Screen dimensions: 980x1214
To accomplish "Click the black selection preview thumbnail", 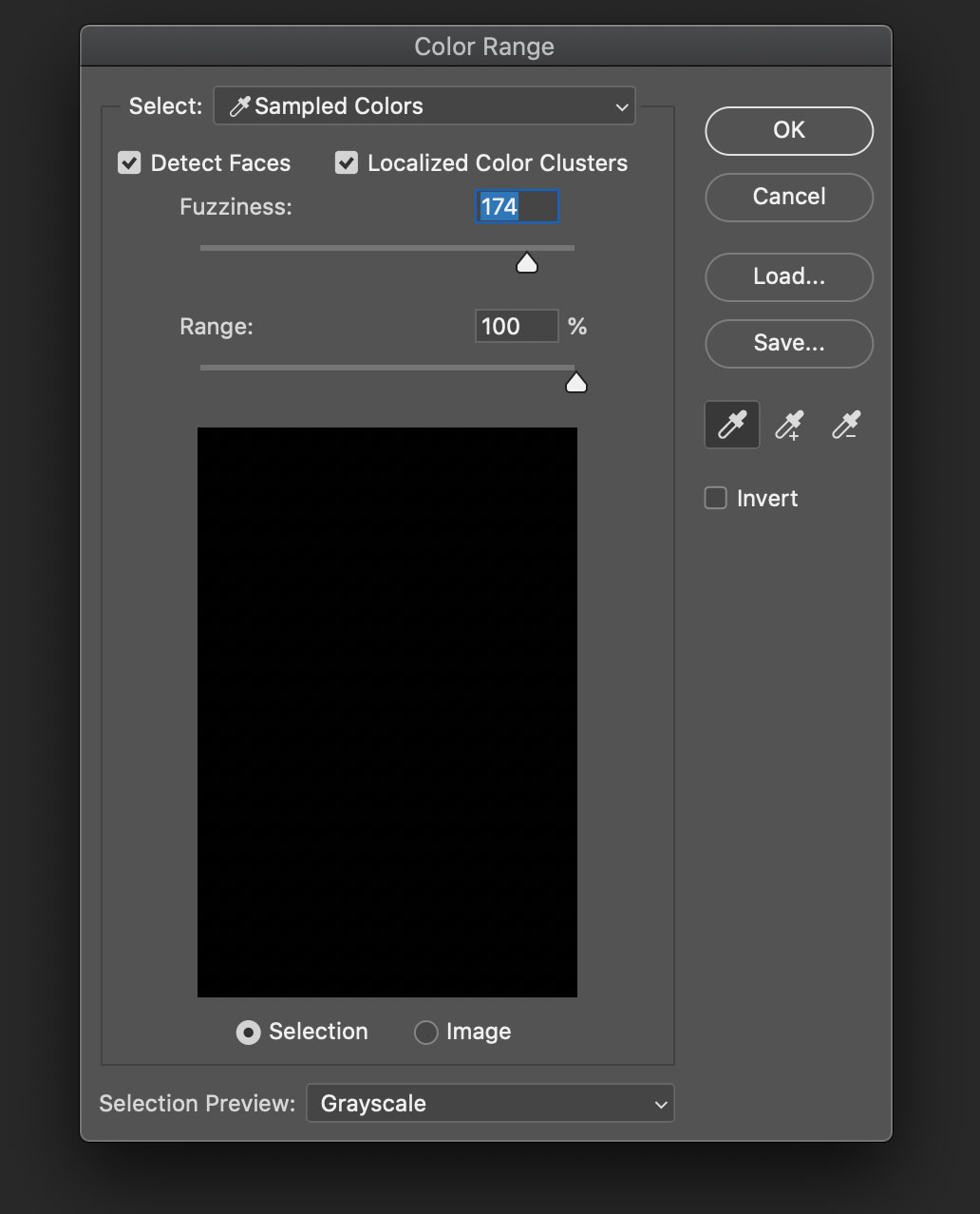I will (x=386, y=711).
